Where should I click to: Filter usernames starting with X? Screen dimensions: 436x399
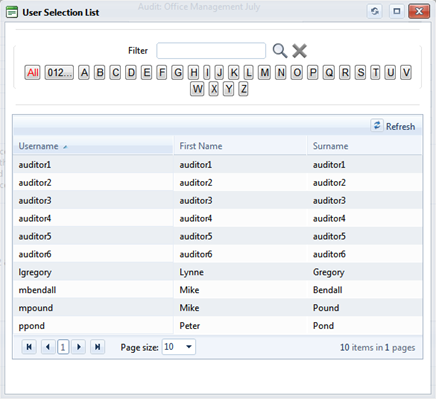(x=214, y=89)
